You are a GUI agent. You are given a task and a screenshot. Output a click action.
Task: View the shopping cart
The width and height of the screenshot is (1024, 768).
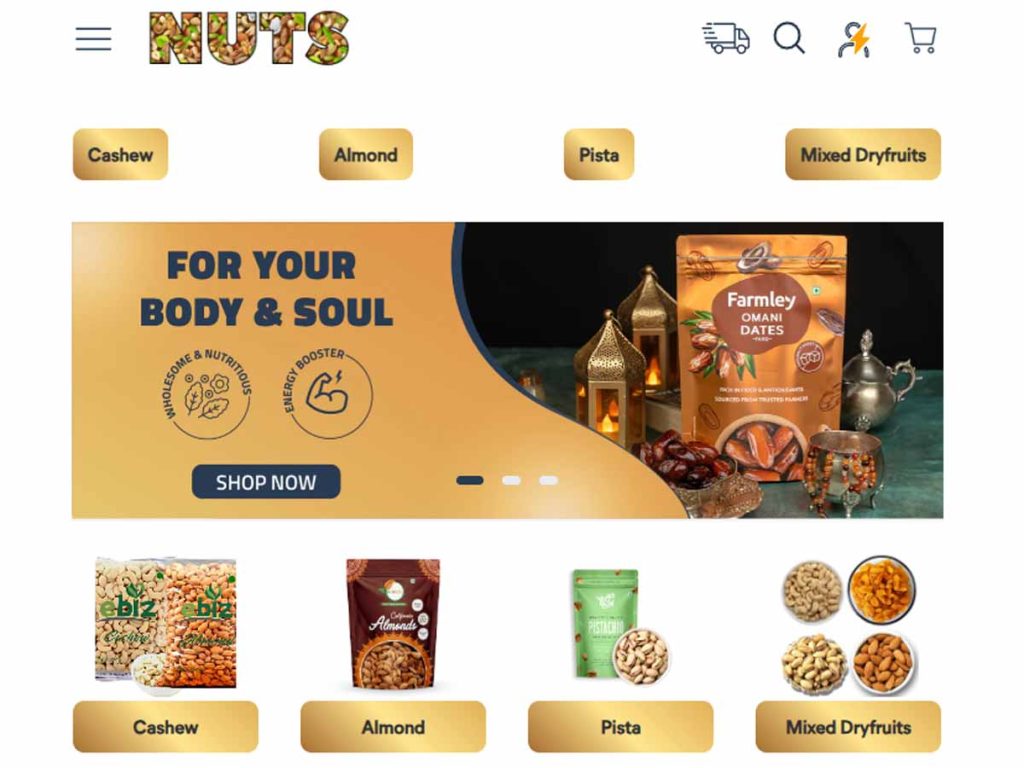click(x=921, y=39)
